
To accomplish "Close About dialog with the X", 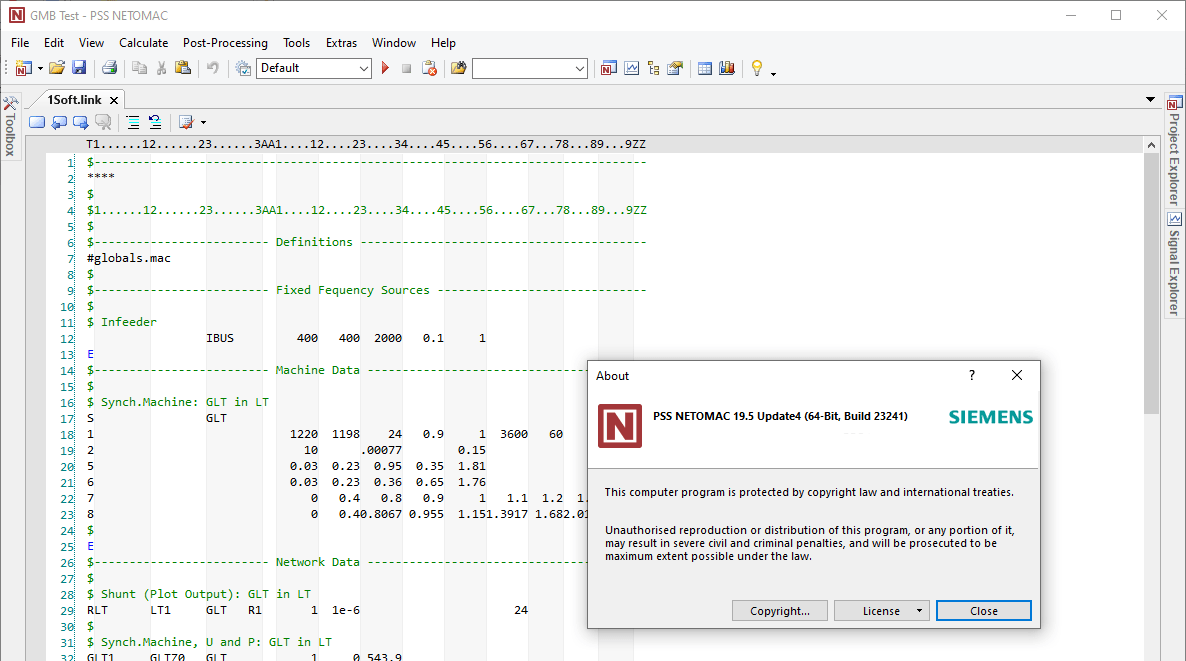I will 1017,376.
